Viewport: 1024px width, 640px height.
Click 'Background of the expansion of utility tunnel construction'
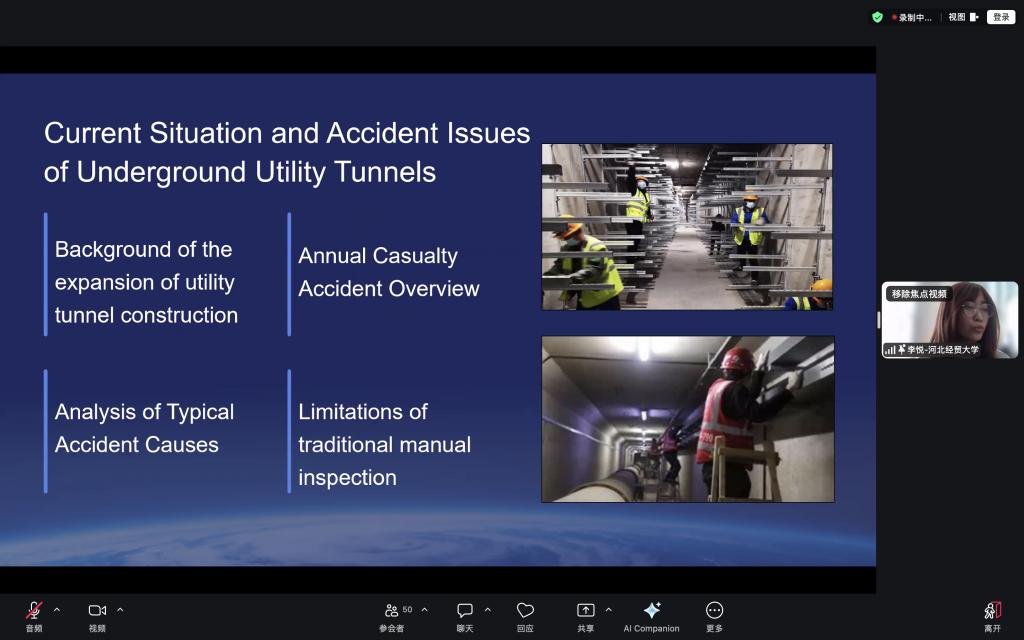[146, 282]
